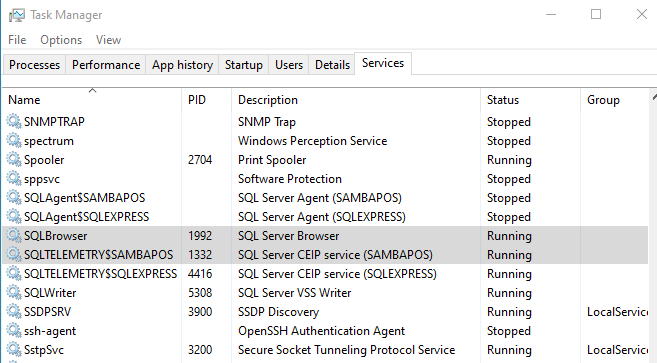657x363 pixels.
Task: Switch to the App history tab
Action: coord(182,65)
